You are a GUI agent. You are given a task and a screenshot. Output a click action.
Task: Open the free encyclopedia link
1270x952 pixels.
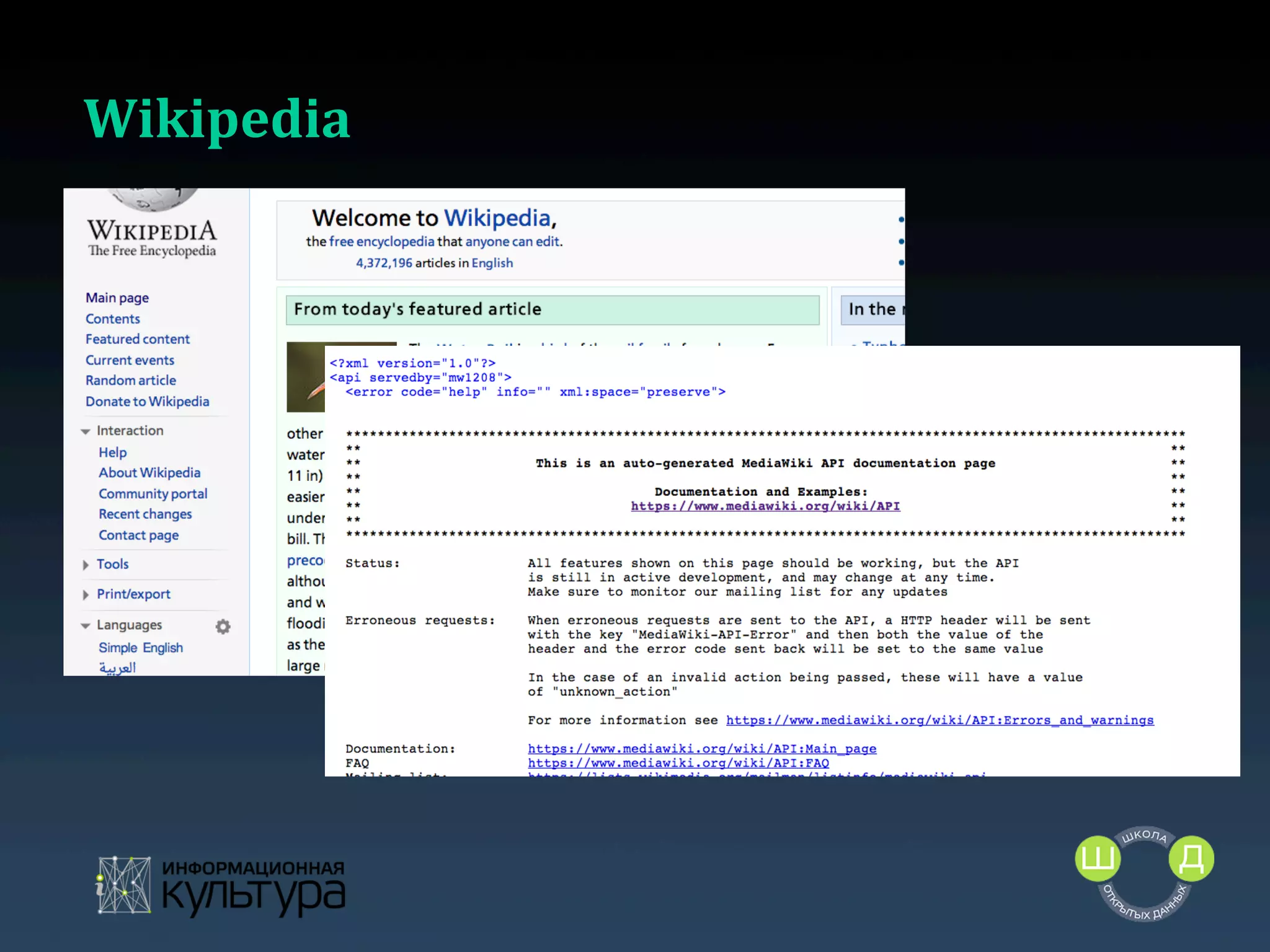[381, 242]
